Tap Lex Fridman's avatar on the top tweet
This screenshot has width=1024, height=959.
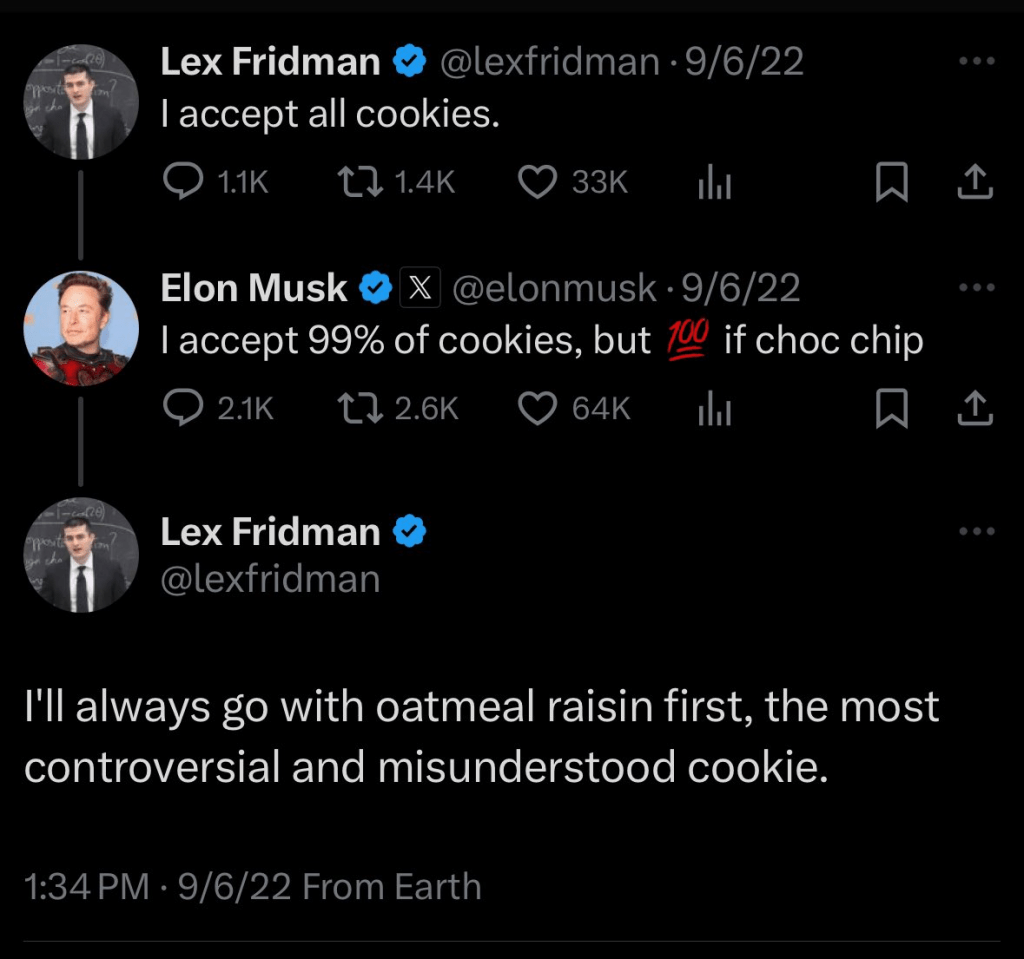click(x=81, y=101)
